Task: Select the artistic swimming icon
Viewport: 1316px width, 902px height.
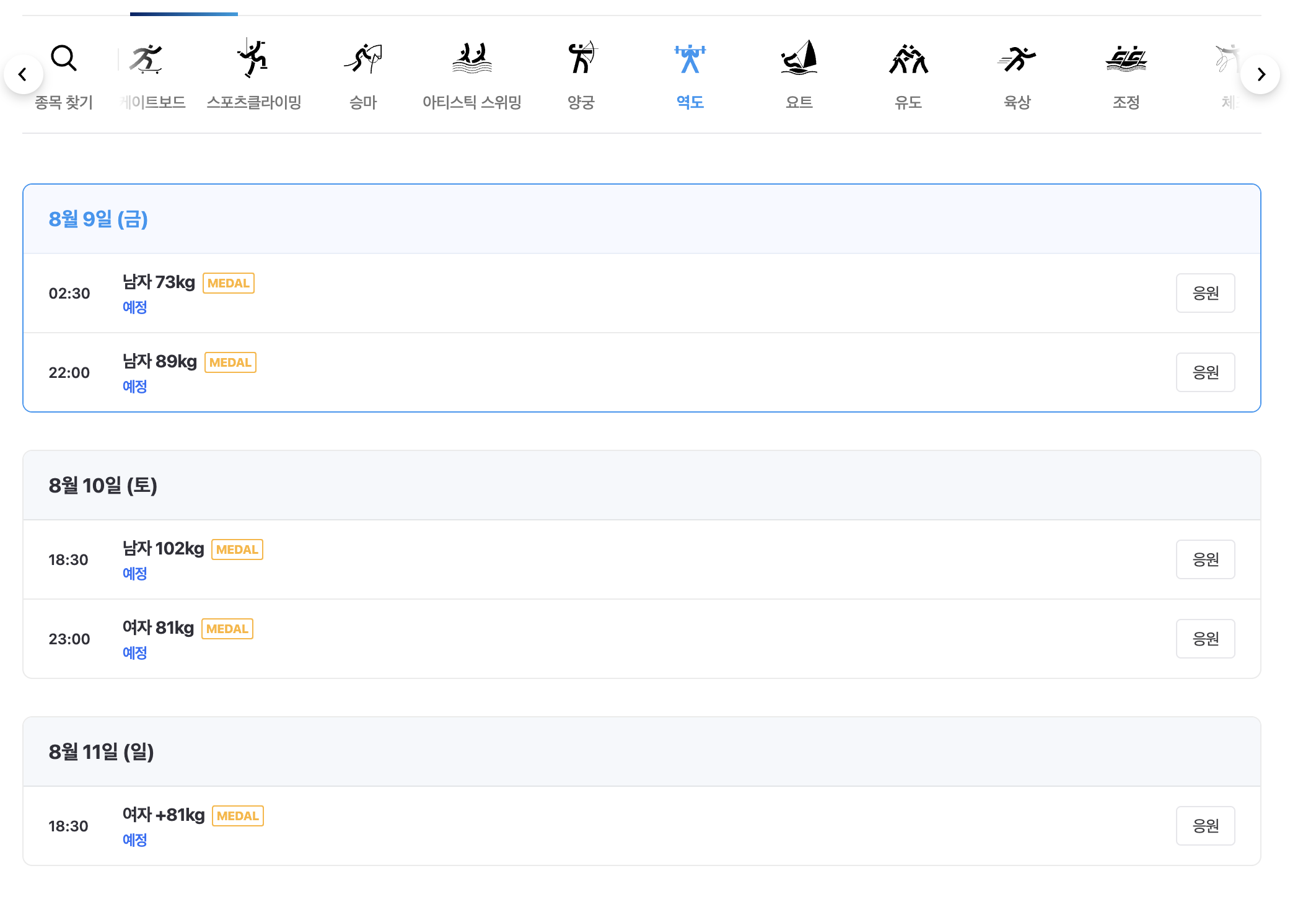Action: [472, 59]
